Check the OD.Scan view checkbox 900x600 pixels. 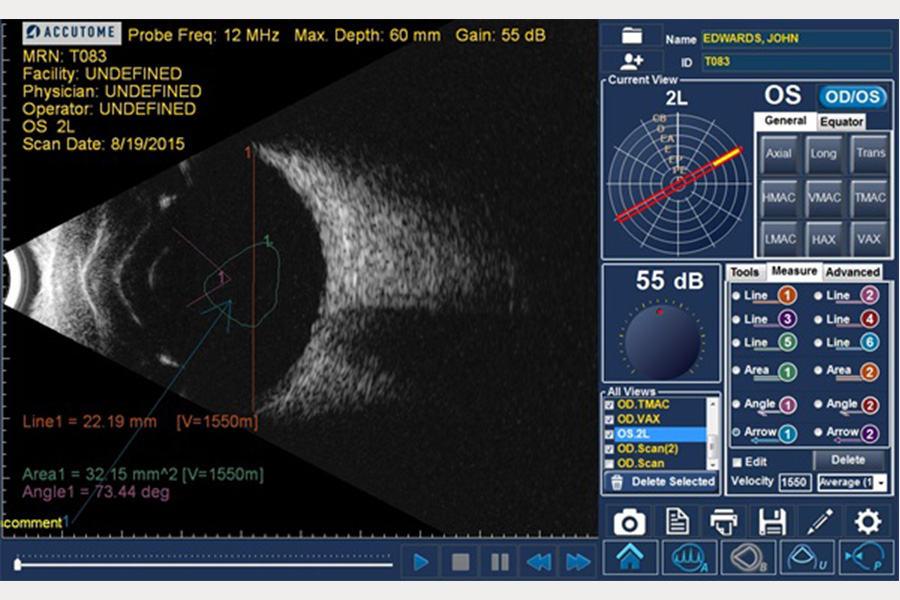click(610, 463)
